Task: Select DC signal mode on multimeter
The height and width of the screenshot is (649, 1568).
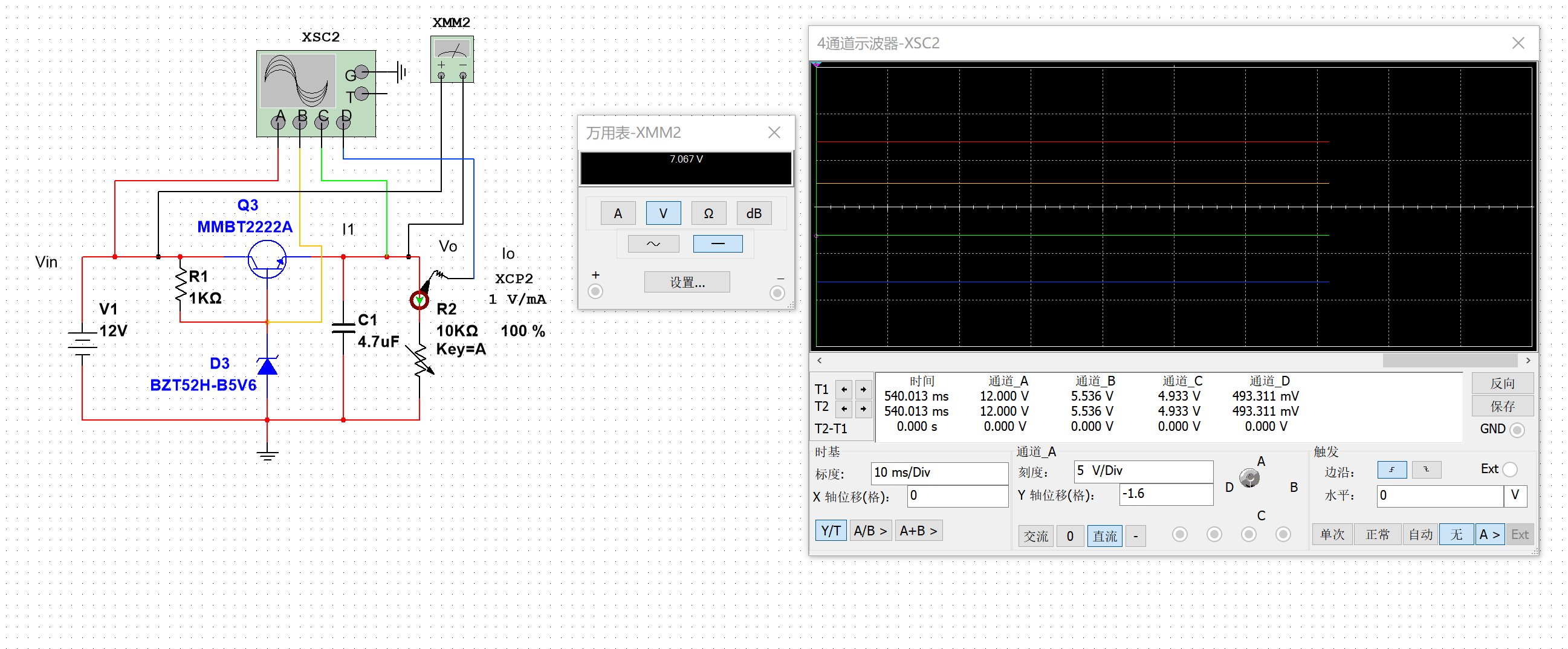Action: pyautogui.click(x=718, y=244)
